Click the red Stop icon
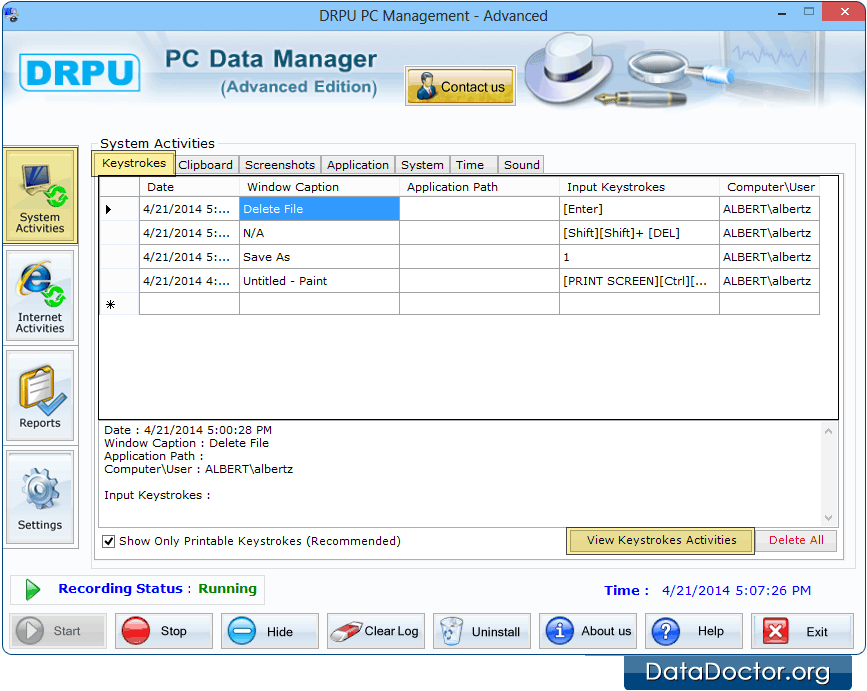The image size is (867, 691). tap(135, 631)
